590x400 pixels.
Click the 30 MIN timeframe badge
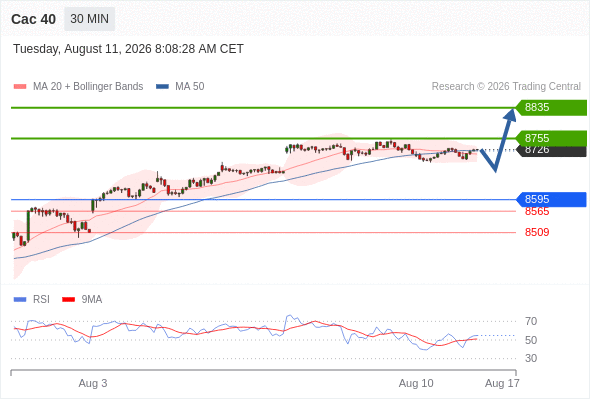[89, 19]
